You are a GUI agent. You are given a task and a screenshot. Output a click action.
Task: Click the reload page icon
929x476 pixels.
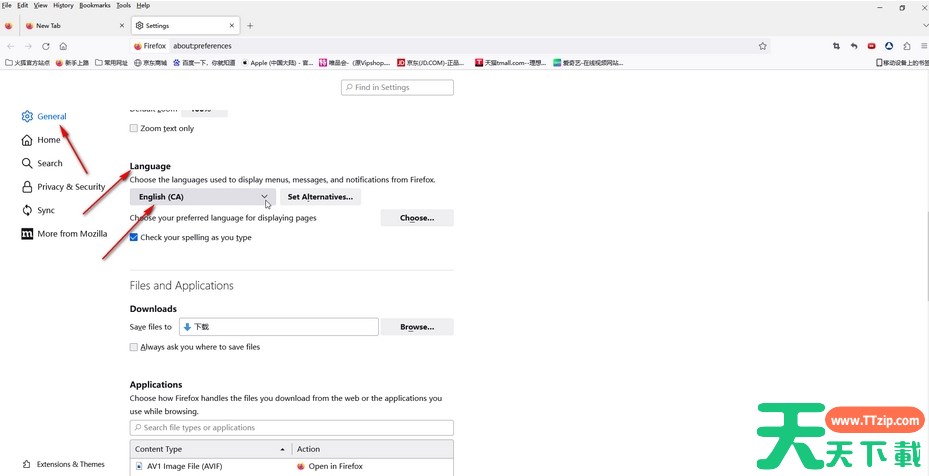tap(46, 46)
